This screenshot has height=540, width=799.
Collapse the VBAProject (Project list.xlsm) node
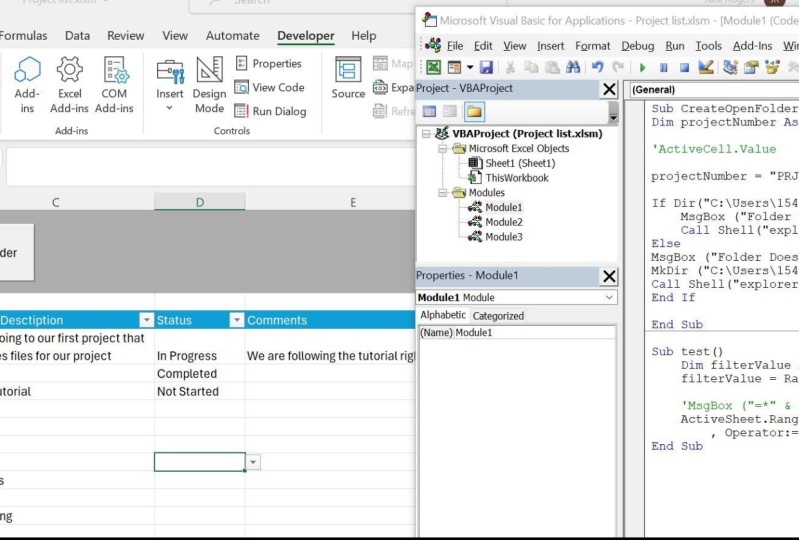(x=426, y=134)
